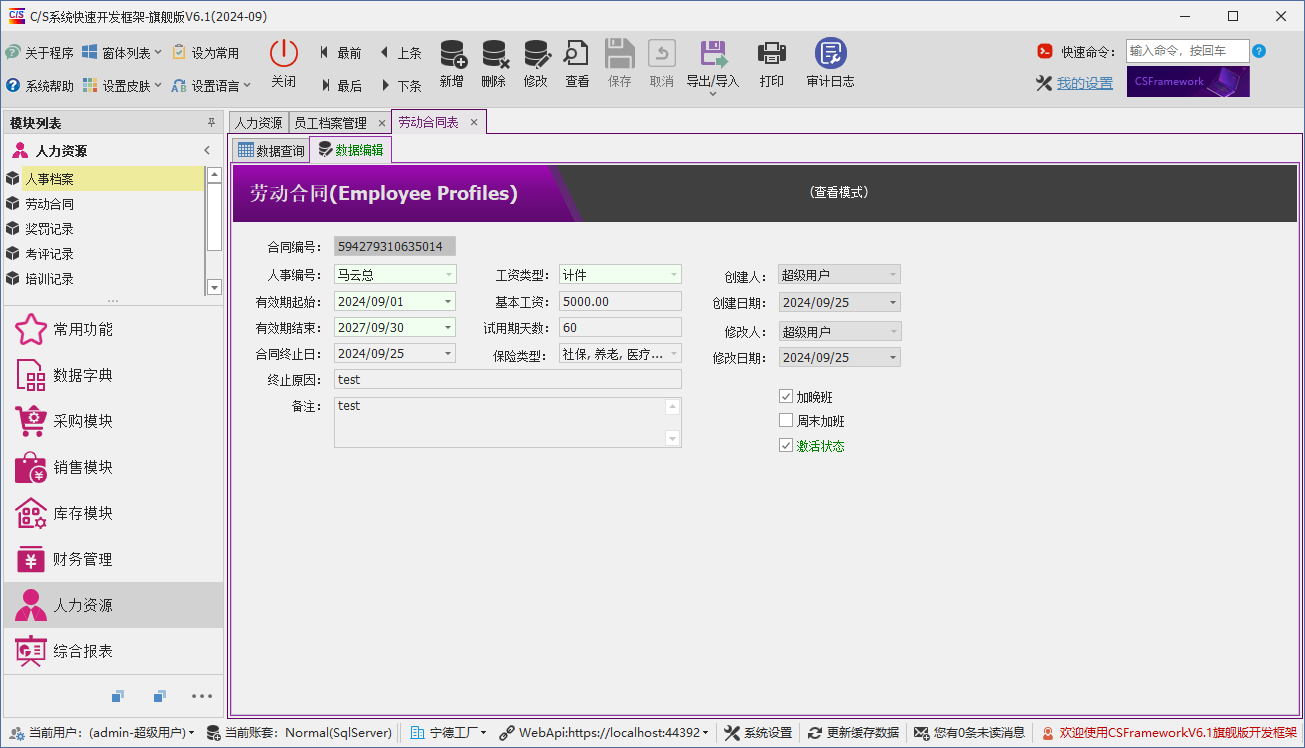Open the 有效期结束 date picker
This screenshot has width=1305, height=748.
click(447, 327)
